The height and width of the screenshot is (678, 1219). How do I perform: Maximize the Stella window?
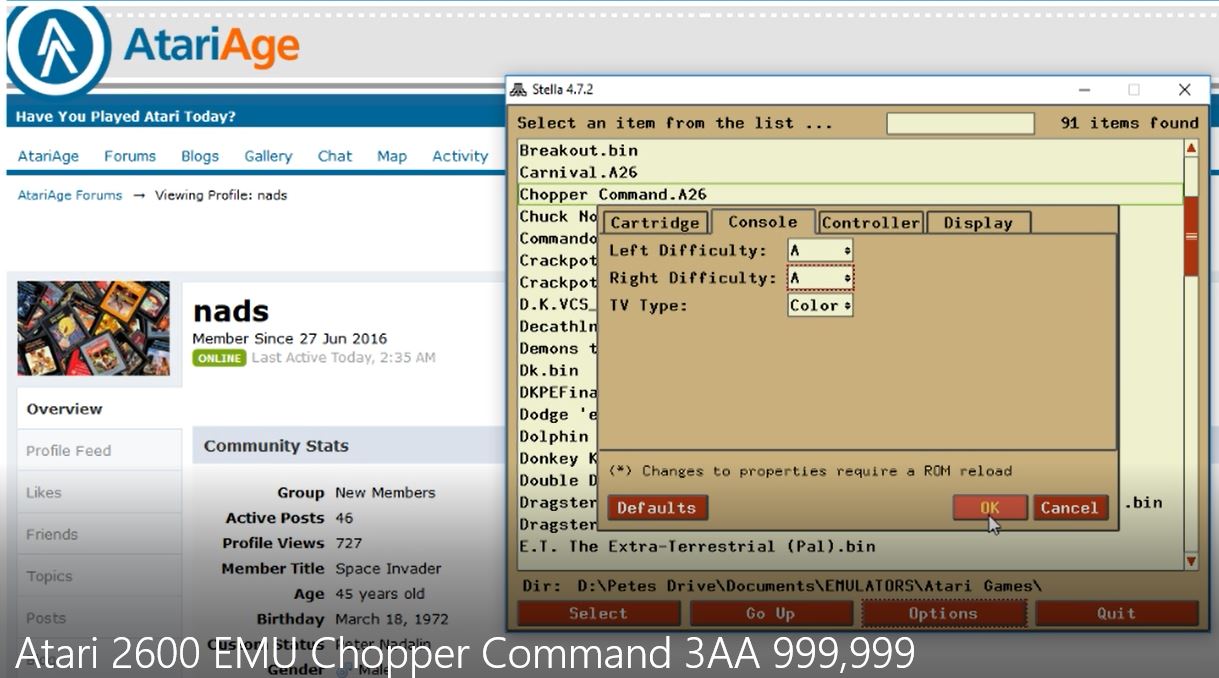tap(1134, 90)
